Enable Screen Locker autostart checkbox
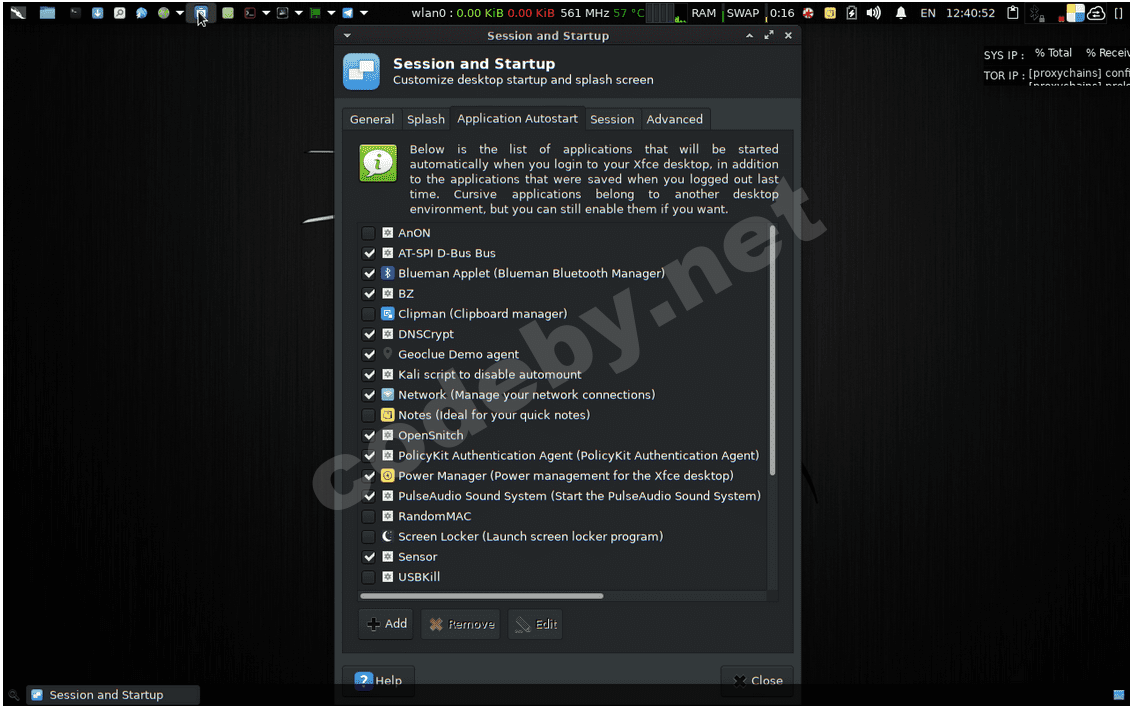 click(368, 536)
